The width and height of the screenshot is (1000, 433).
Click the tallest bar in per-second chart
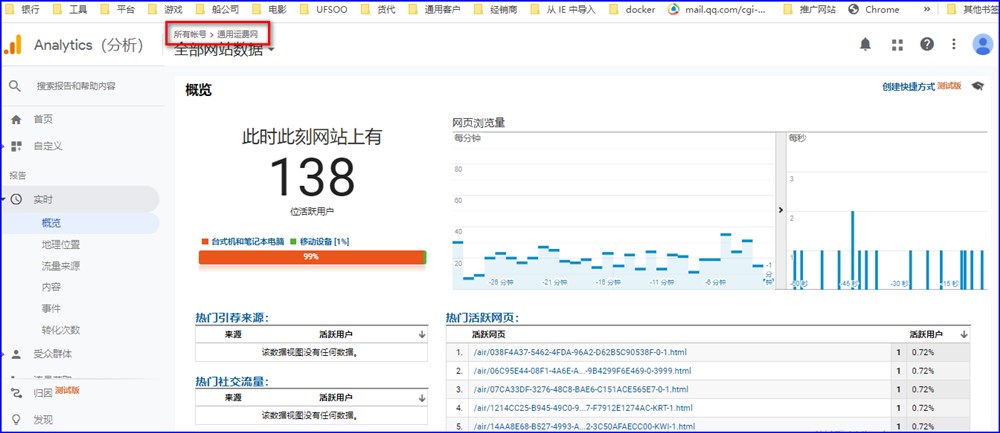click(852, 250)
